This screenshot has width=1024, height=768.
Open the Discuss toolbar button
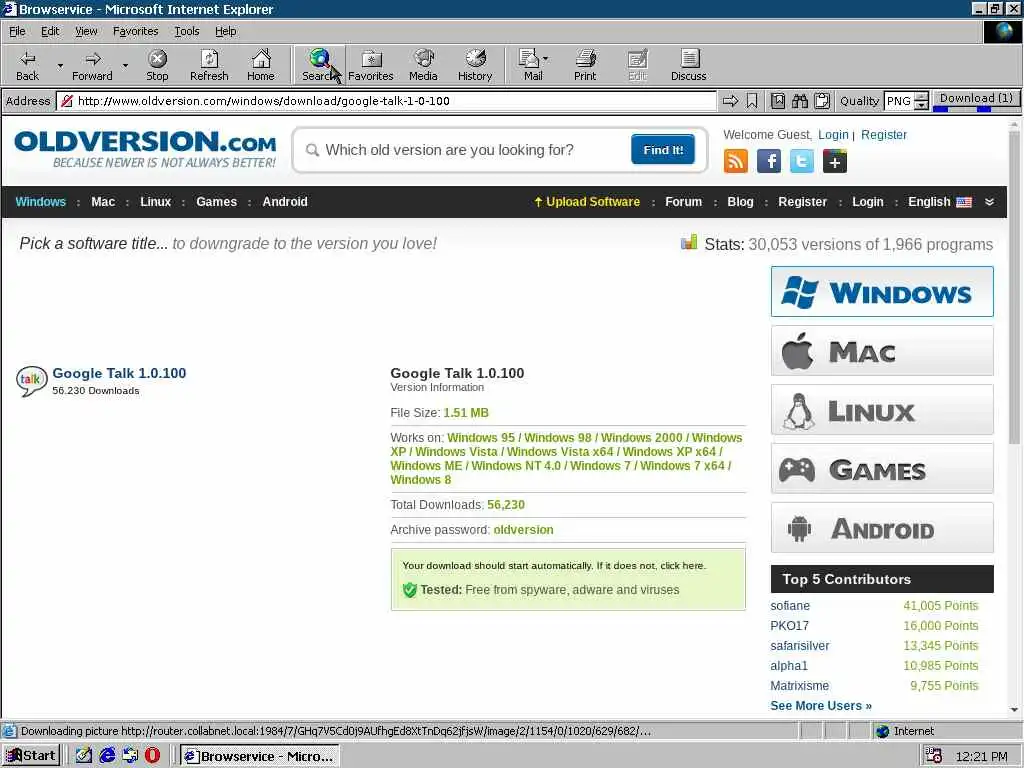tap(688, 65)
